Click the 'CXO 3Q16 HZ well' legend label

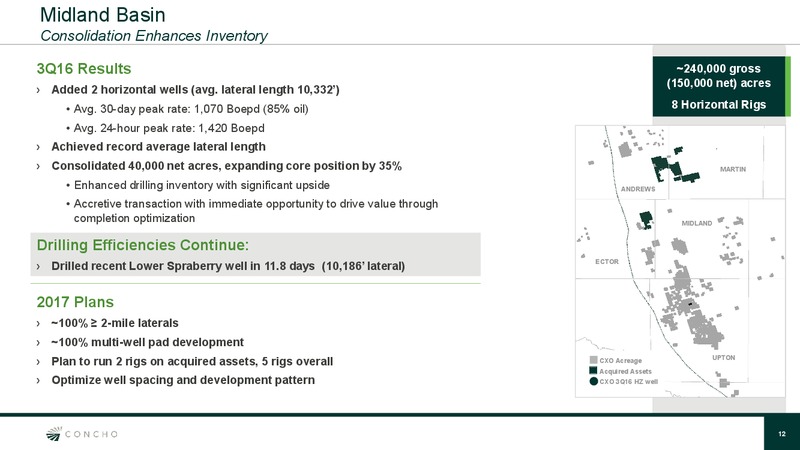point(628,382)
